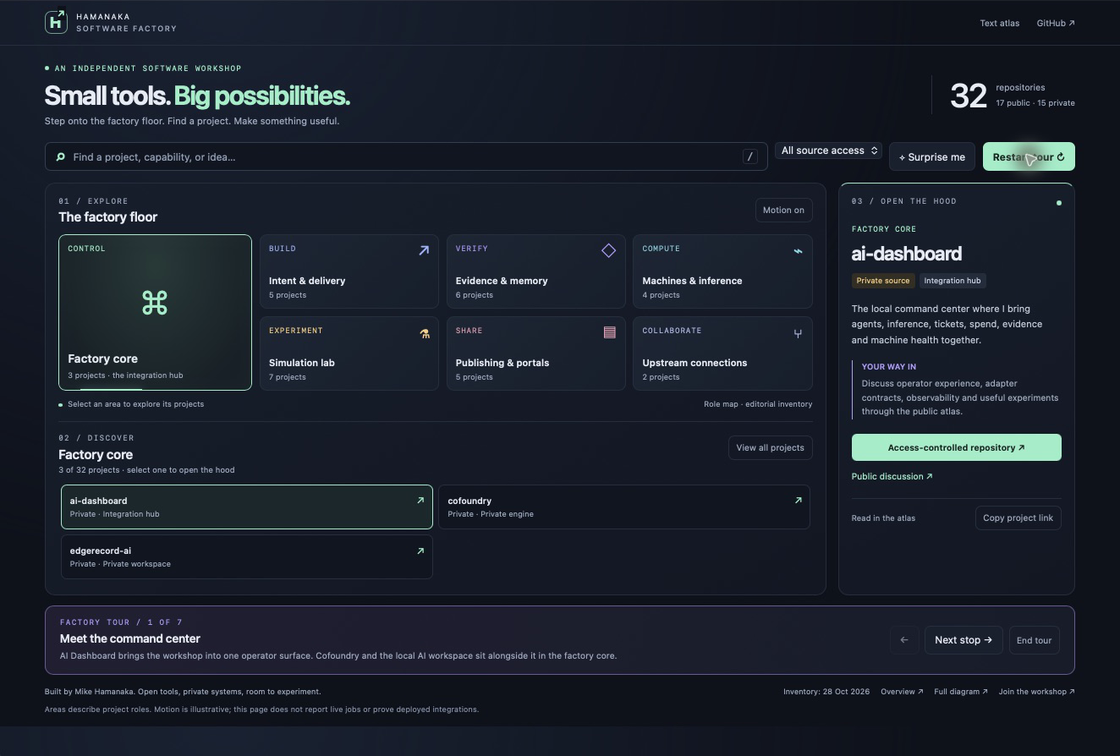Select the cofoundry project row
The height and width of the screenshot is (756, 1120).
tap(624, 507)
